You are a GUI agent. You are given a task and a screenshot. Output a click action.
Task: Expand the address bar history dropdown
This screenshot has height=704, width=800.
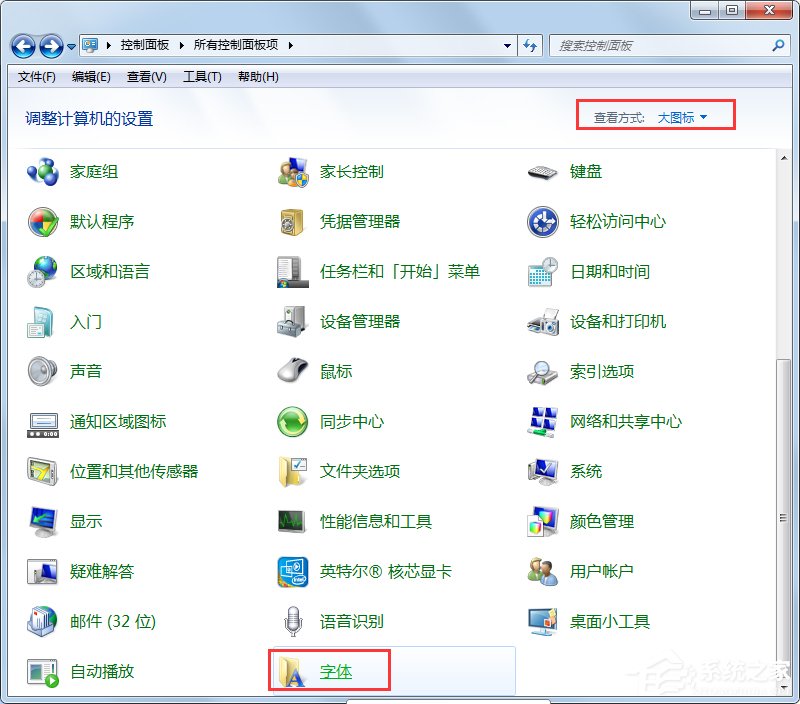coord(508,45)
